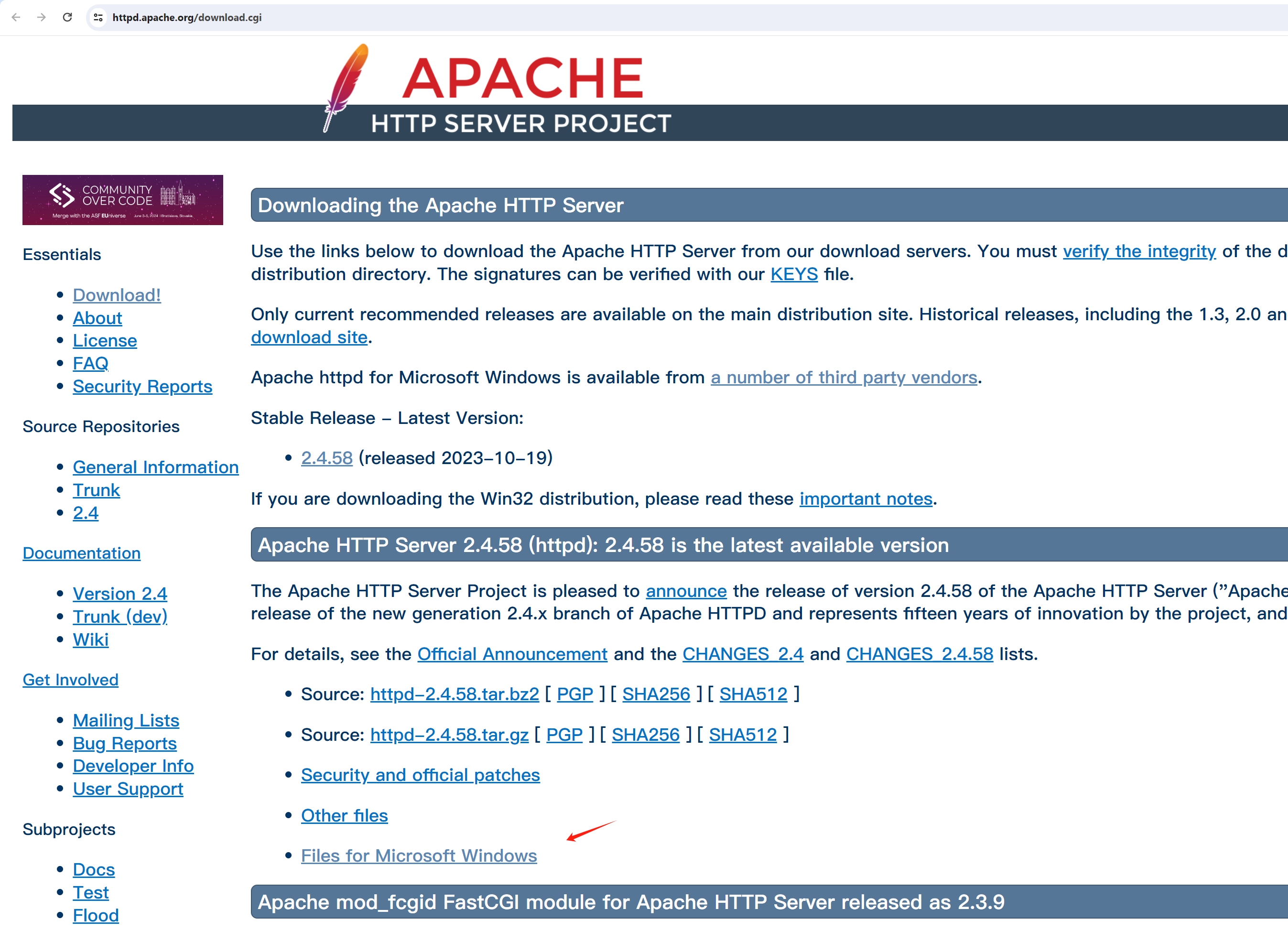Image resolution: width=1288 pixels, height=931 pixels.
Task: Open PGP signature for tar.gz
Action: point(564,735)
